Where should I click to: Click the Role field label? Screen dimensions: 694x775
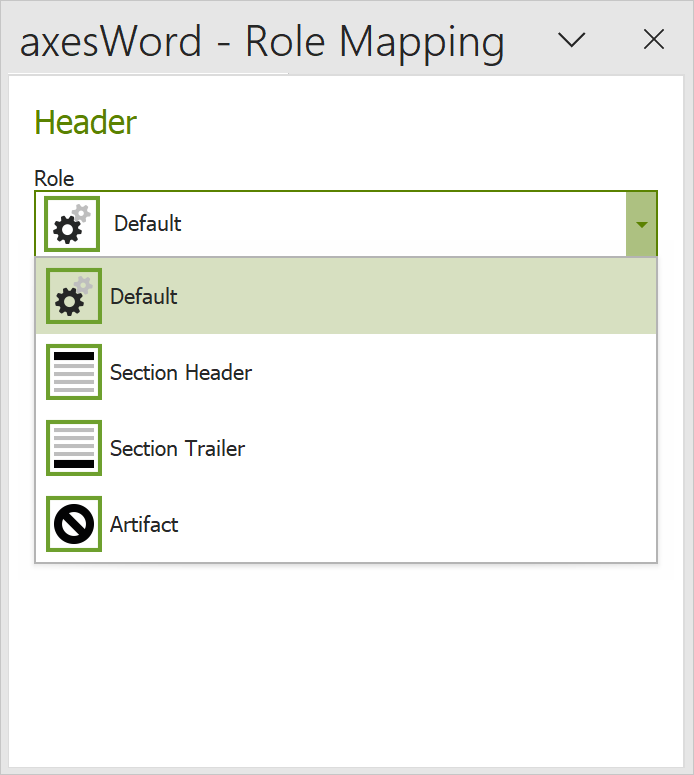coord(54,178)
